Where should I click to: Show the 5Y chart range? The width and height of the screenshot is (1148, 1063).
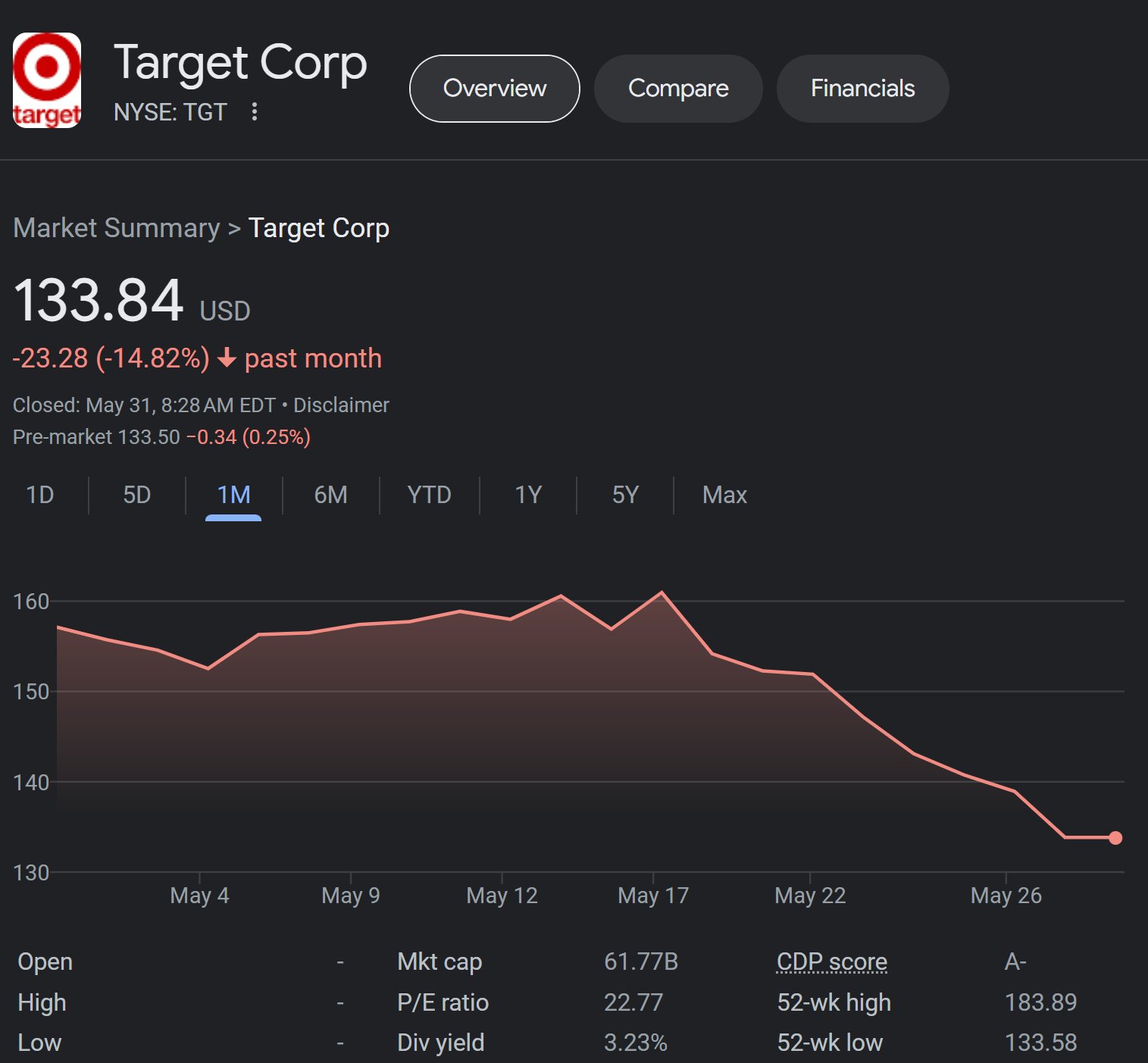point(625,495)
